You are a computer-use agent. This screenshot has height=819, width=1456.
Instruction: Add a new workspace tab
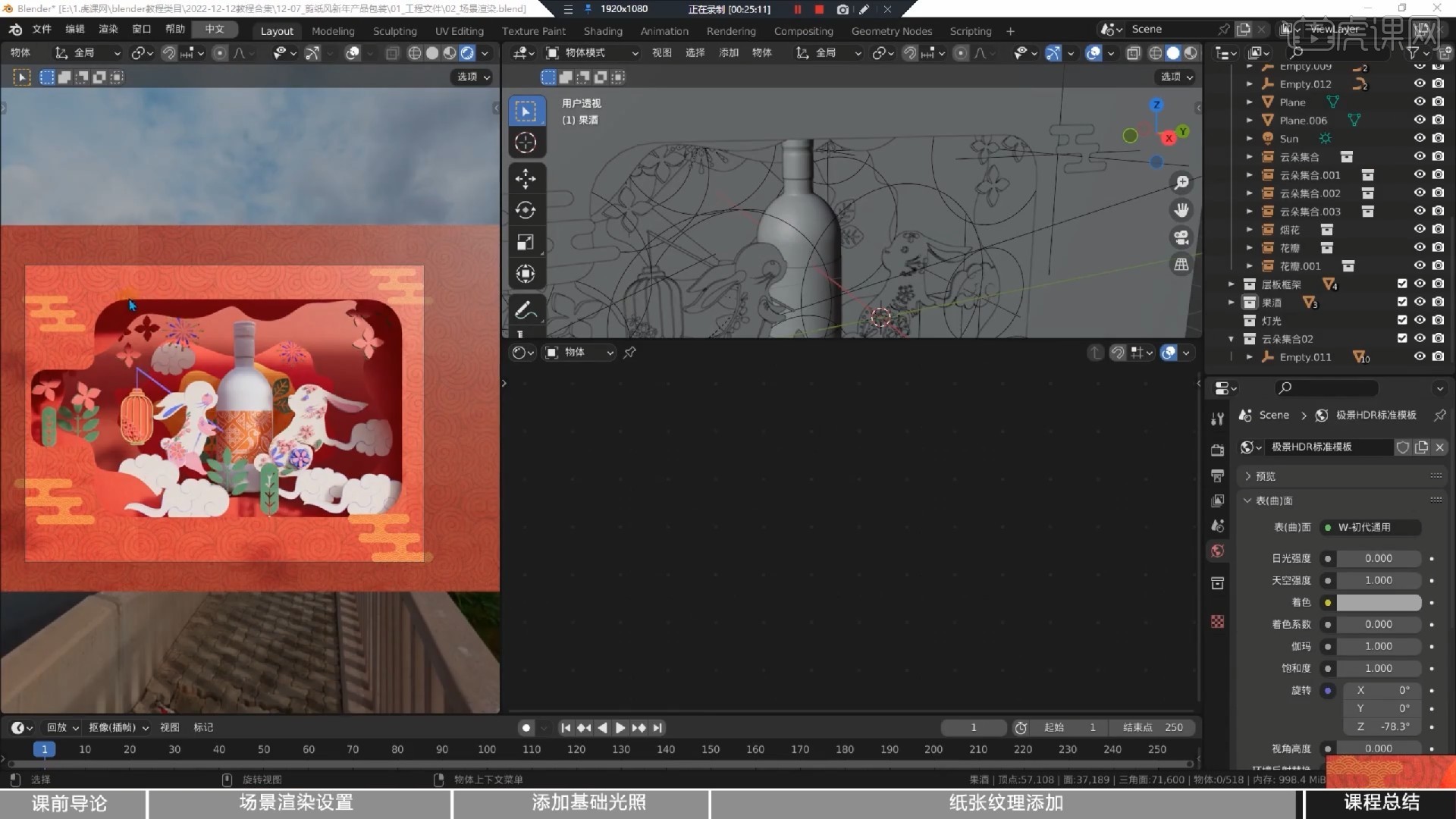point(1010,31)
